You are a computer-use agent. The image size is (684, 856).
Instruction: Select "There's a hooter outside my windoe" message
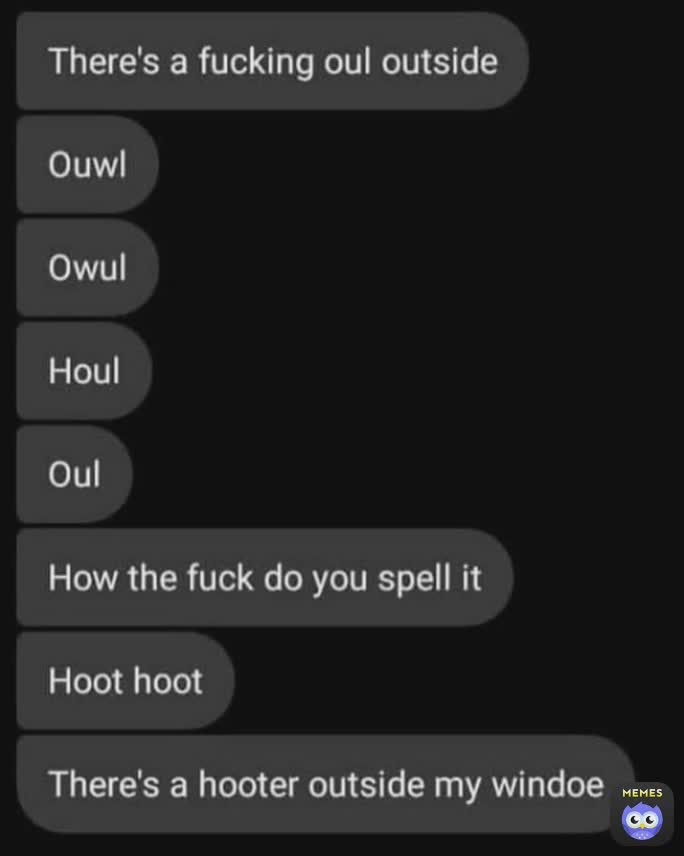pyautogui.click(x=326, y=784)
